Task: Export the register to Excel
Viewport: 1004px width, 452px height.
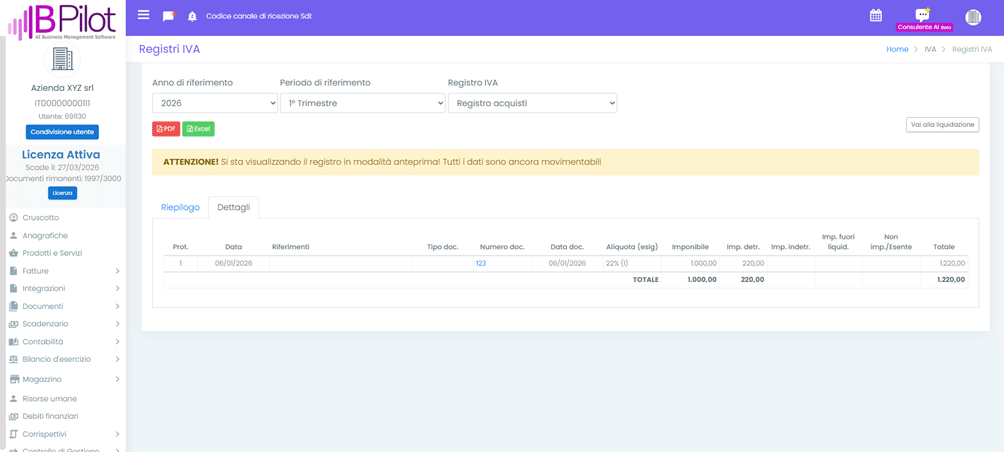Action: [198, 129]
